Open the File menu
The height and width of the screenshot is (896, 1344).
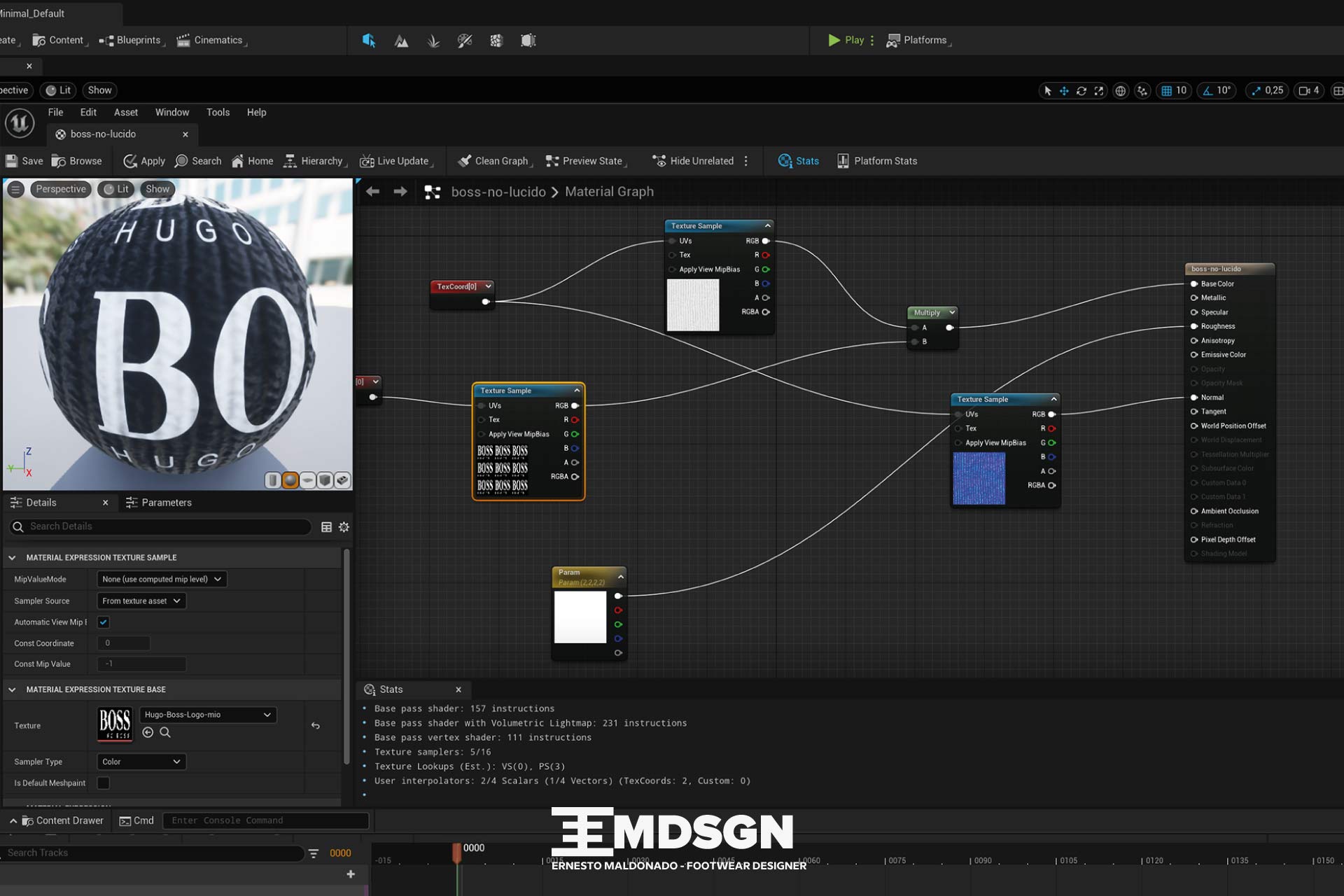coord(55,112)
